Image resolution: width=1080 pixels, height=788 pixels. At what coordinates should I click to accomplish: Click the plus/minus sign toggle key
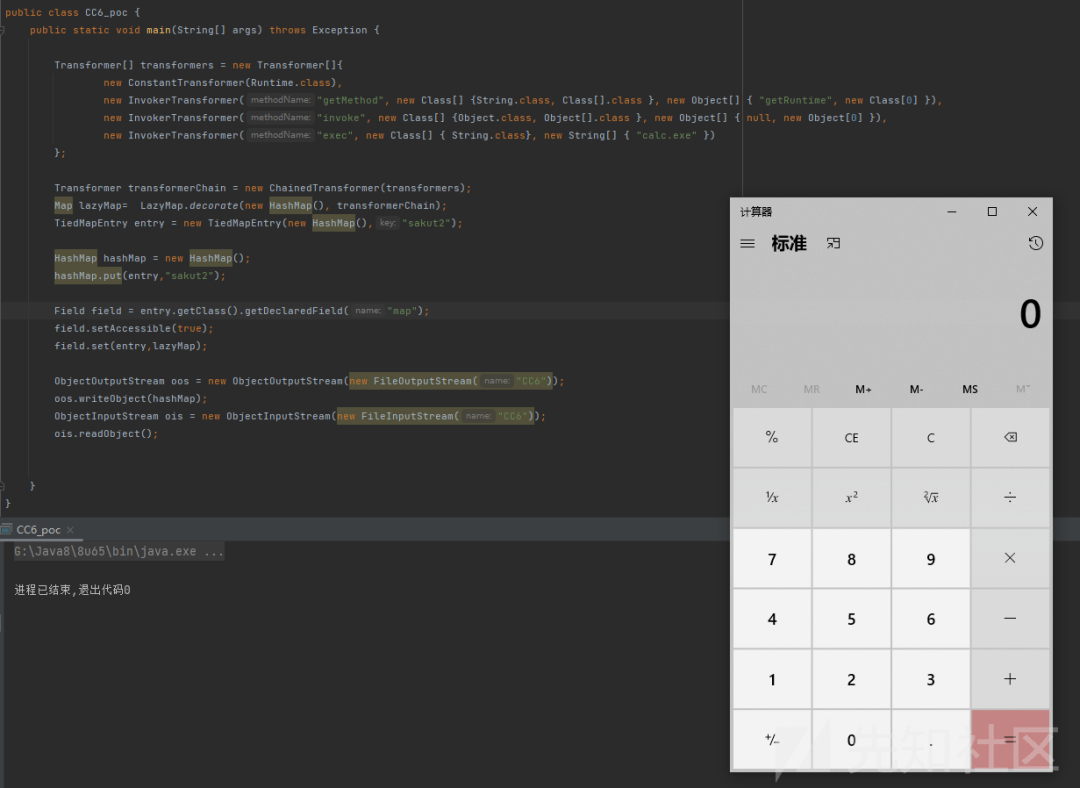(772, 739)
